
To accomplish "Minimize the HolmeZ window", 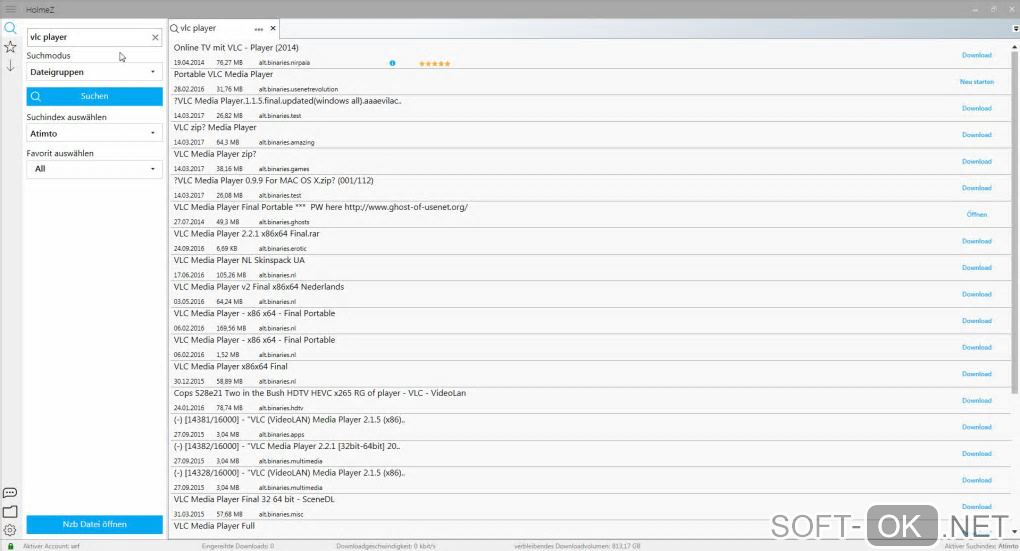I will [x=975, y=9].
